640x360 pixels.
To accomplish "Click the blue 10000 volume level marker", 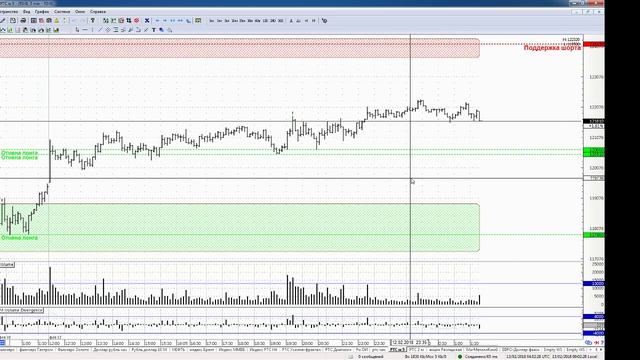I will tap(593, 283).
